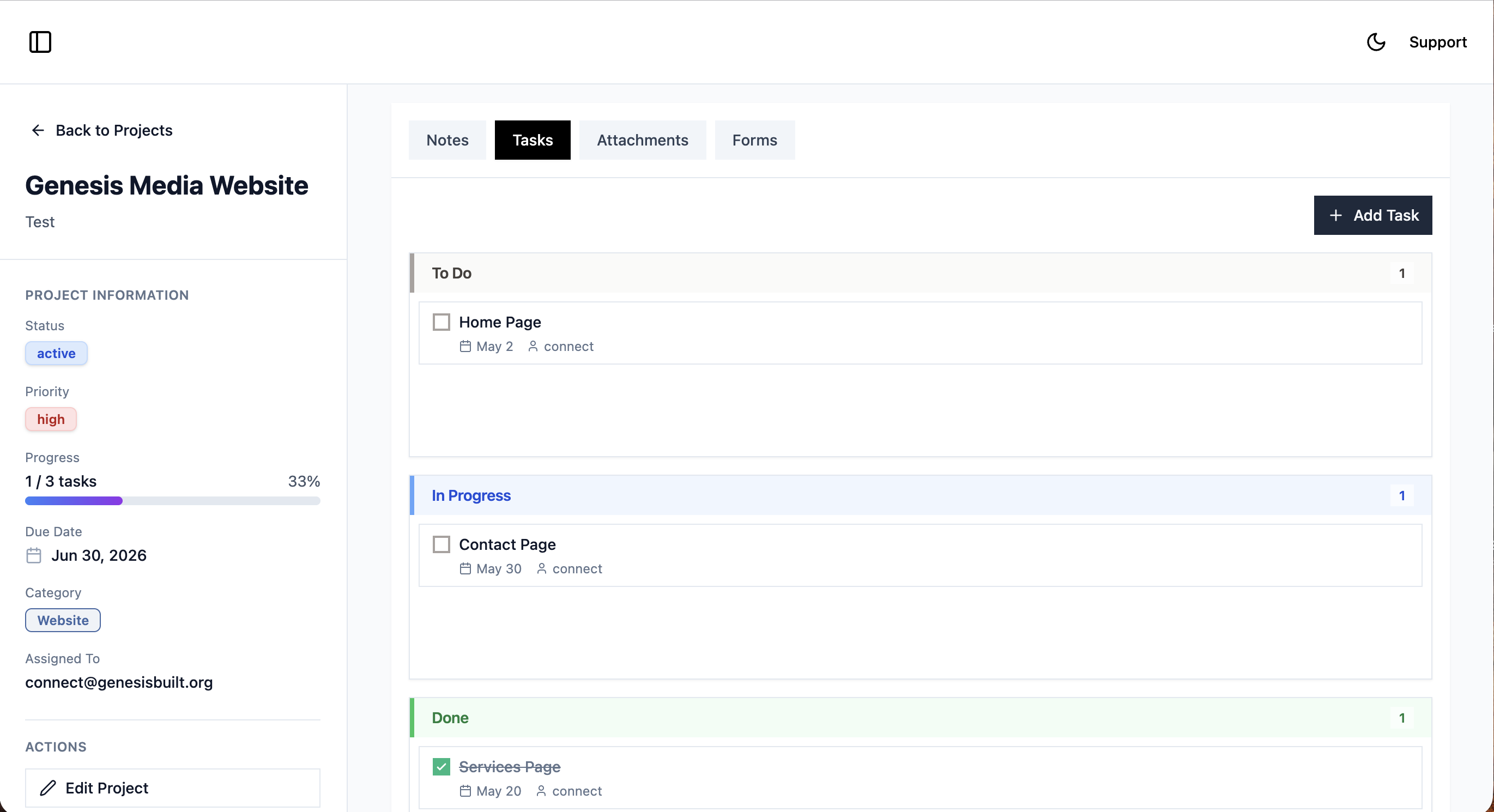
Task: Click the In Progress count badge
Action: coord(1402,495)
